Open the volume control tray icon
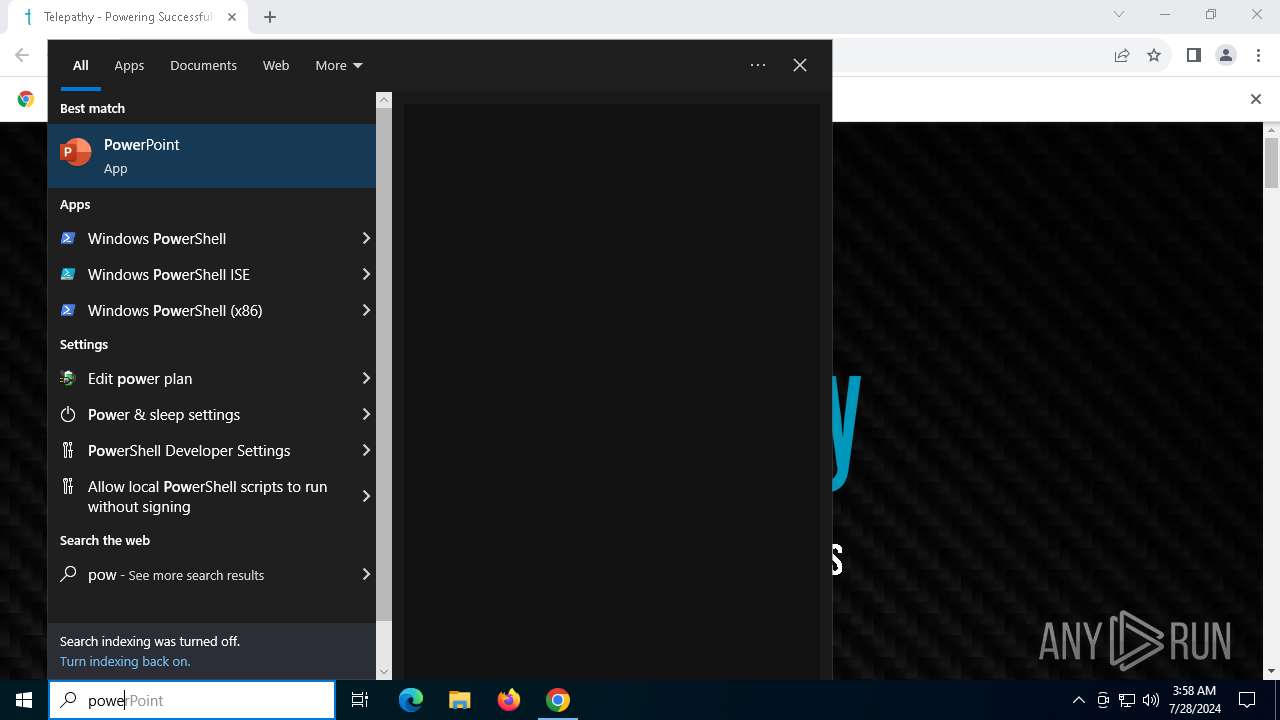This screenshot has width=1280, height=720. [1151, 700]
